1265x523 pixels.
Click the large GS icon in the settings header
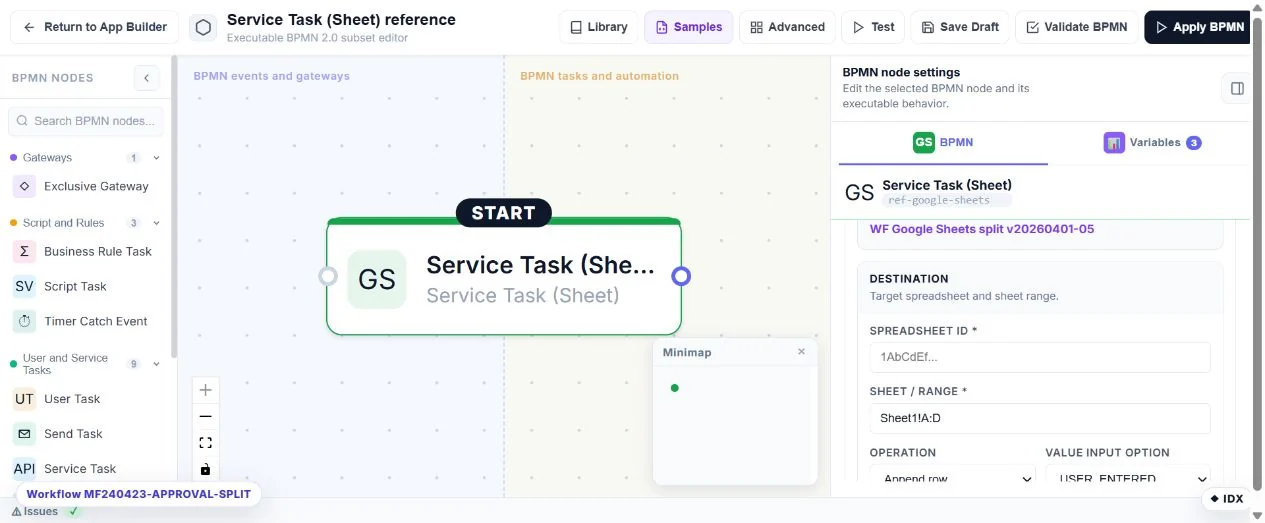click(860, 192)
